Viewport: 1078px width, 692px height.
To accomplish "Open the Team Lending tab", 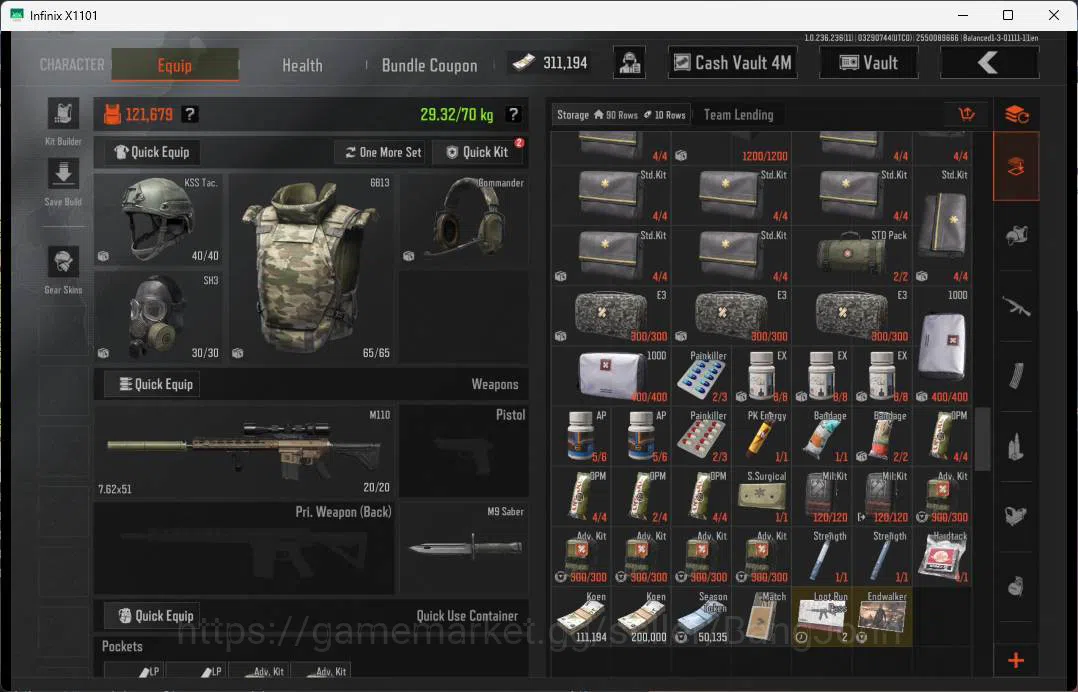I will point(738,115).
